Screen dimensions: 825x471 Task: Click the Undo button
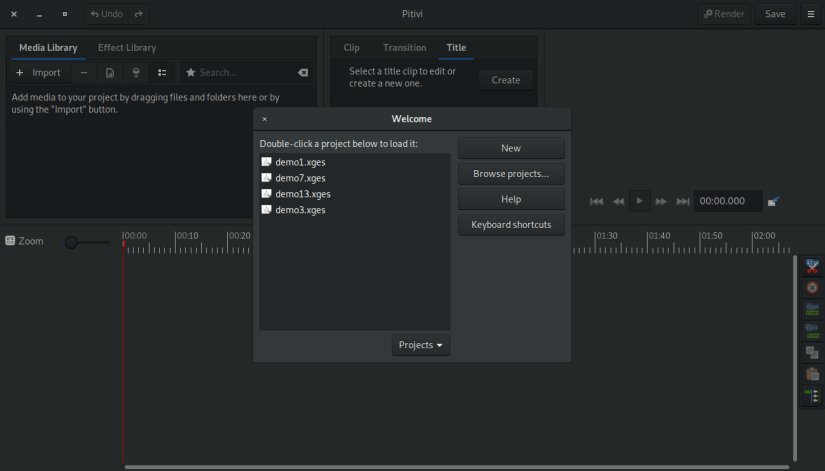(107, 14)
